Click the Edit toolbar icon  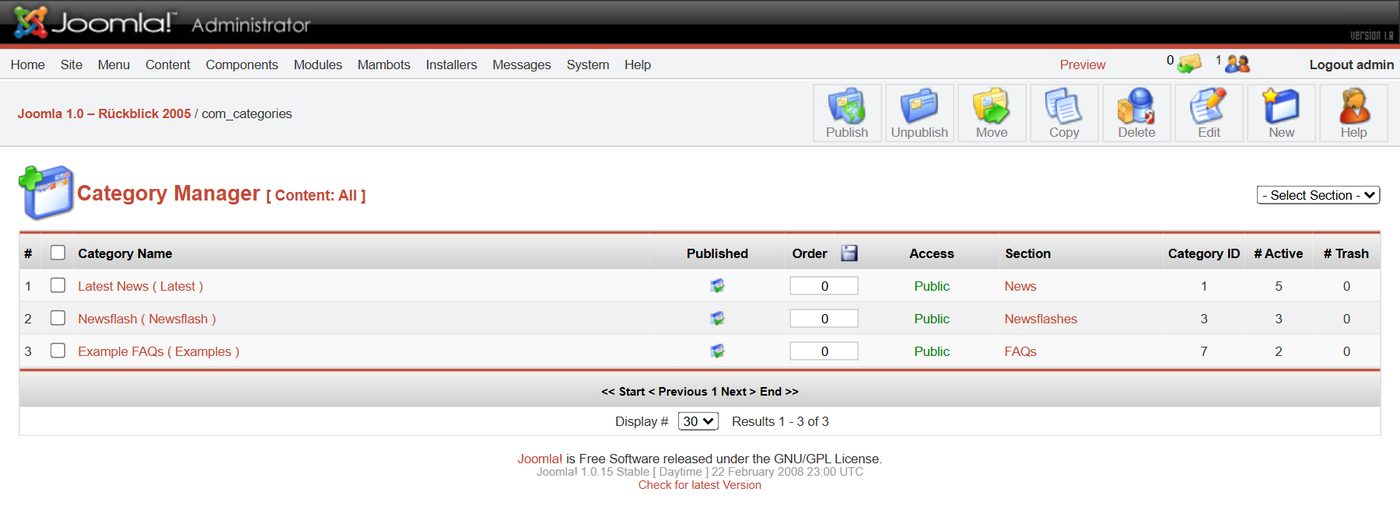1209,113
